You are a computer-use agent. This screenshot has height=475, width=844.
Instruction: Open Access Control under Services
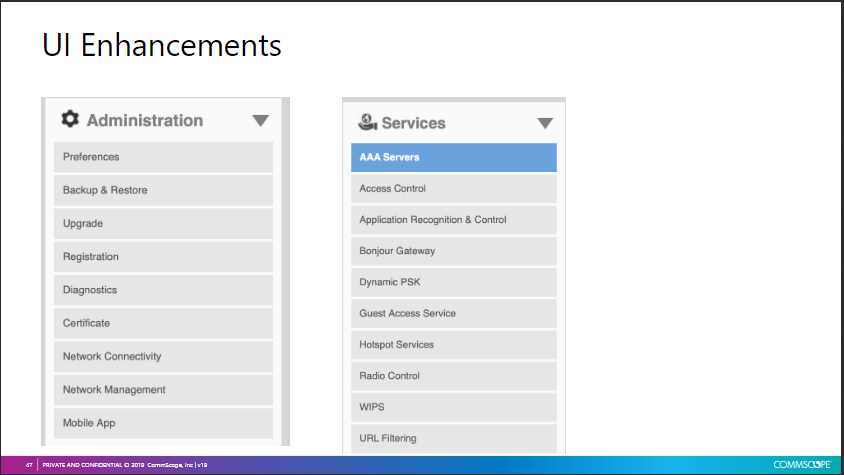[453, 189]
